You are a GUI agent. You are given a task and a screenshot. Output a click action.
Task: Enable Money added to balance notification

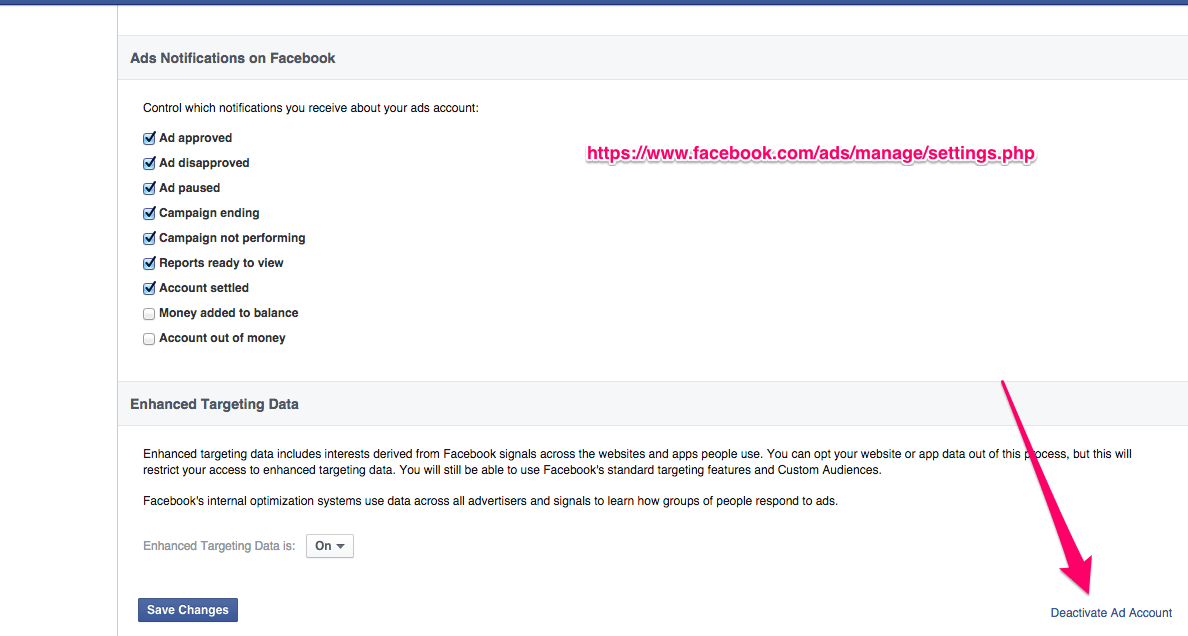pyautogui.click(x=149, y=314)
